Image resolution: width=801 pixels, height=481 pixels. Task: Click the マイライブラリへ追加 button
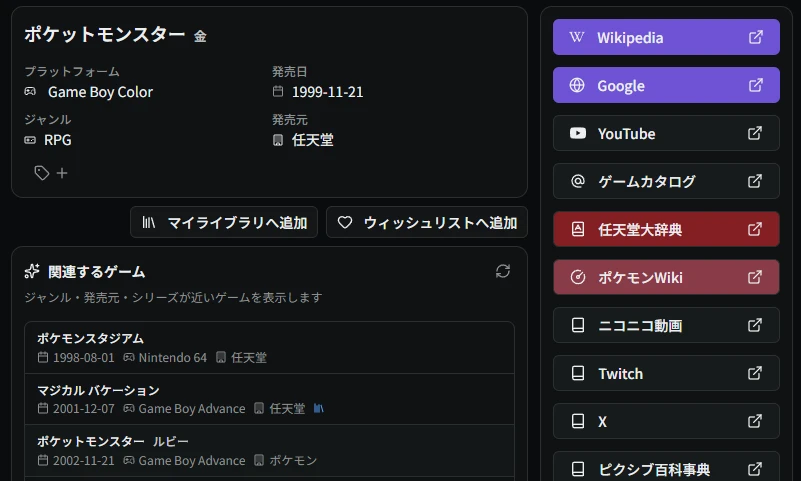pyautogui.click(x=224, y=222)
